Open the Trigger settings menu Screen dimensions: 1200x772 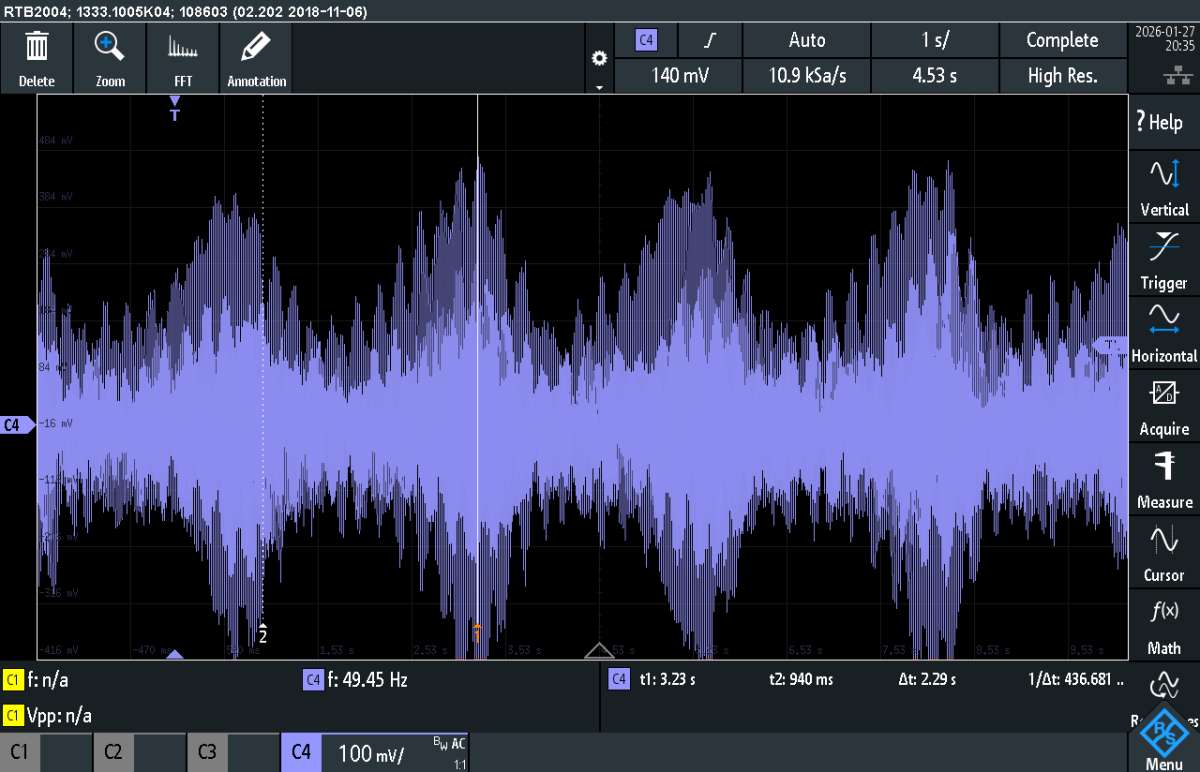[1164, 261]
